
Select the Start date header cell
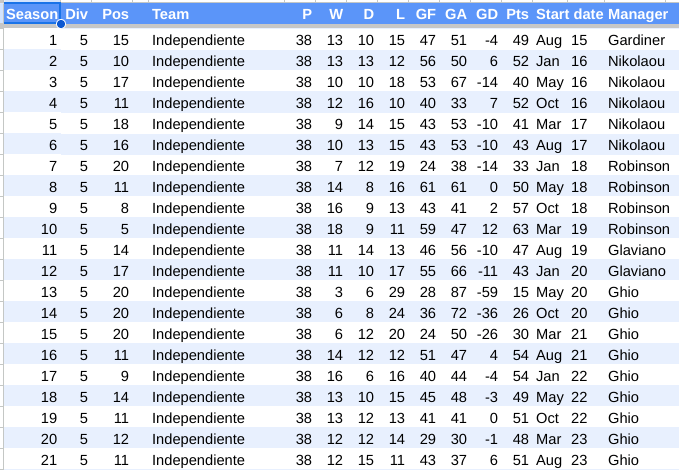coord(569,14)
